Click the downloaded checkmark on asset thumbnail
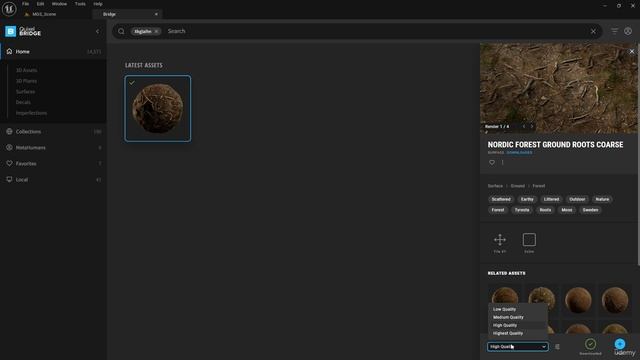 click(x=132, y=83)
